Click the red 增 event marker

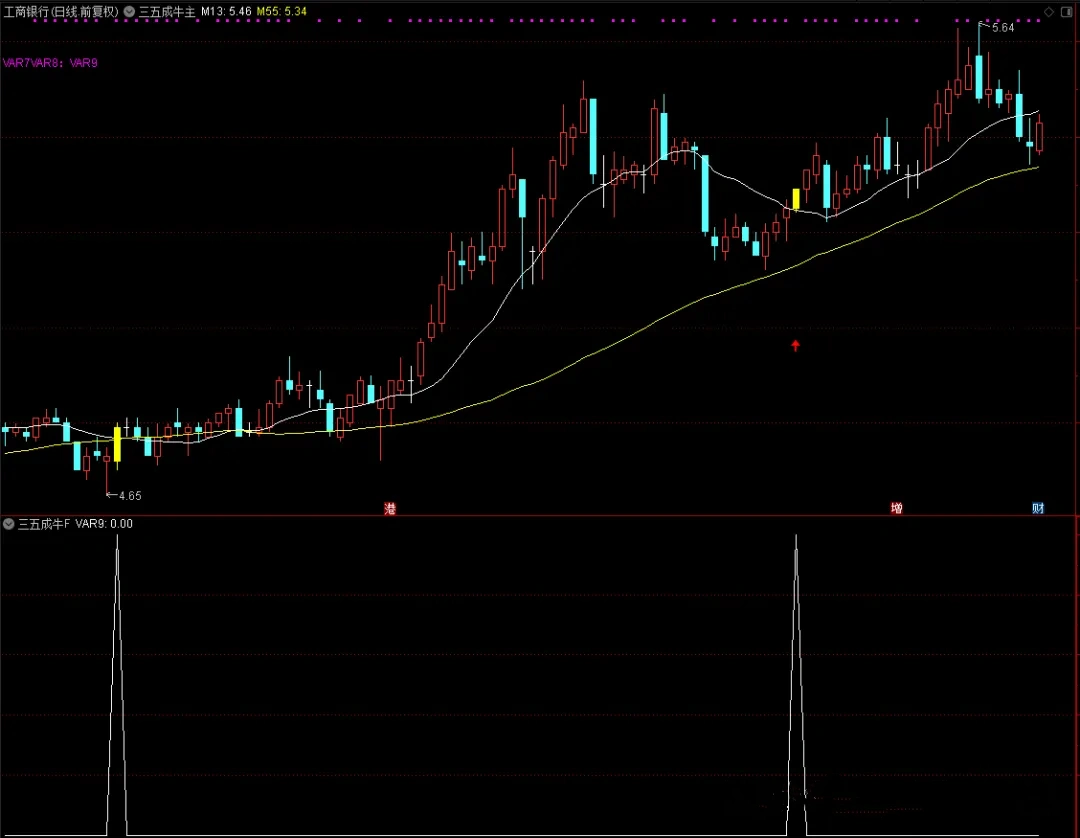click(x=897, y=508)
